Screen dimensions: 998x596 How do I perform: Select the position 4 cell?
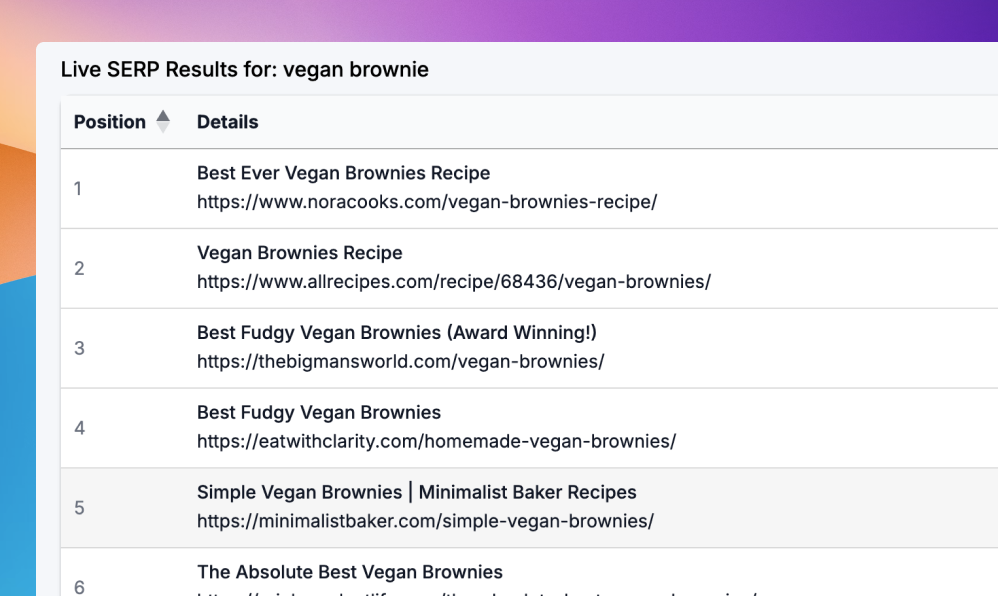79,428
